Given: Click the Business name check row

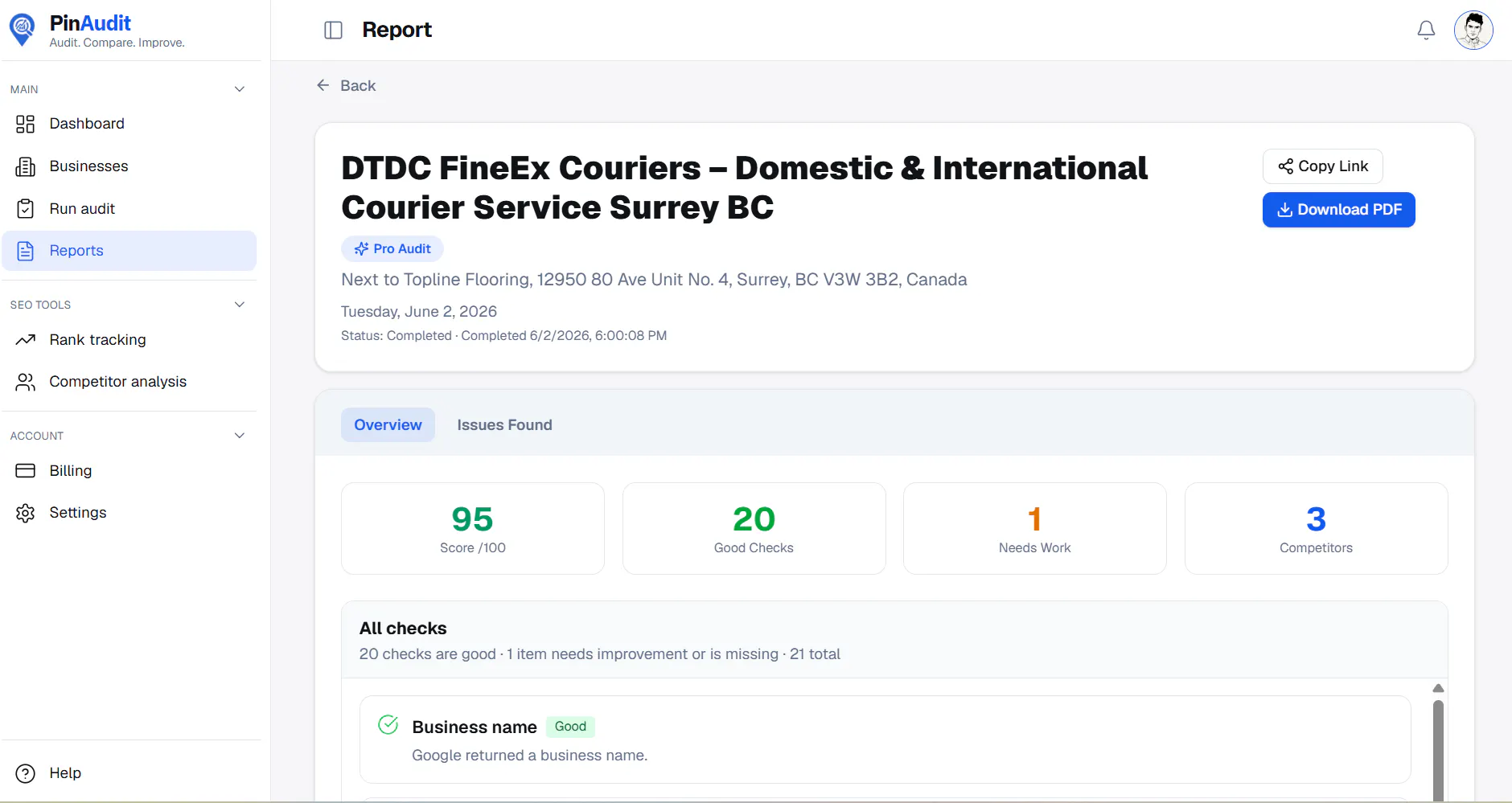Looking at the screenshot, I should click(x=885, y=739).
